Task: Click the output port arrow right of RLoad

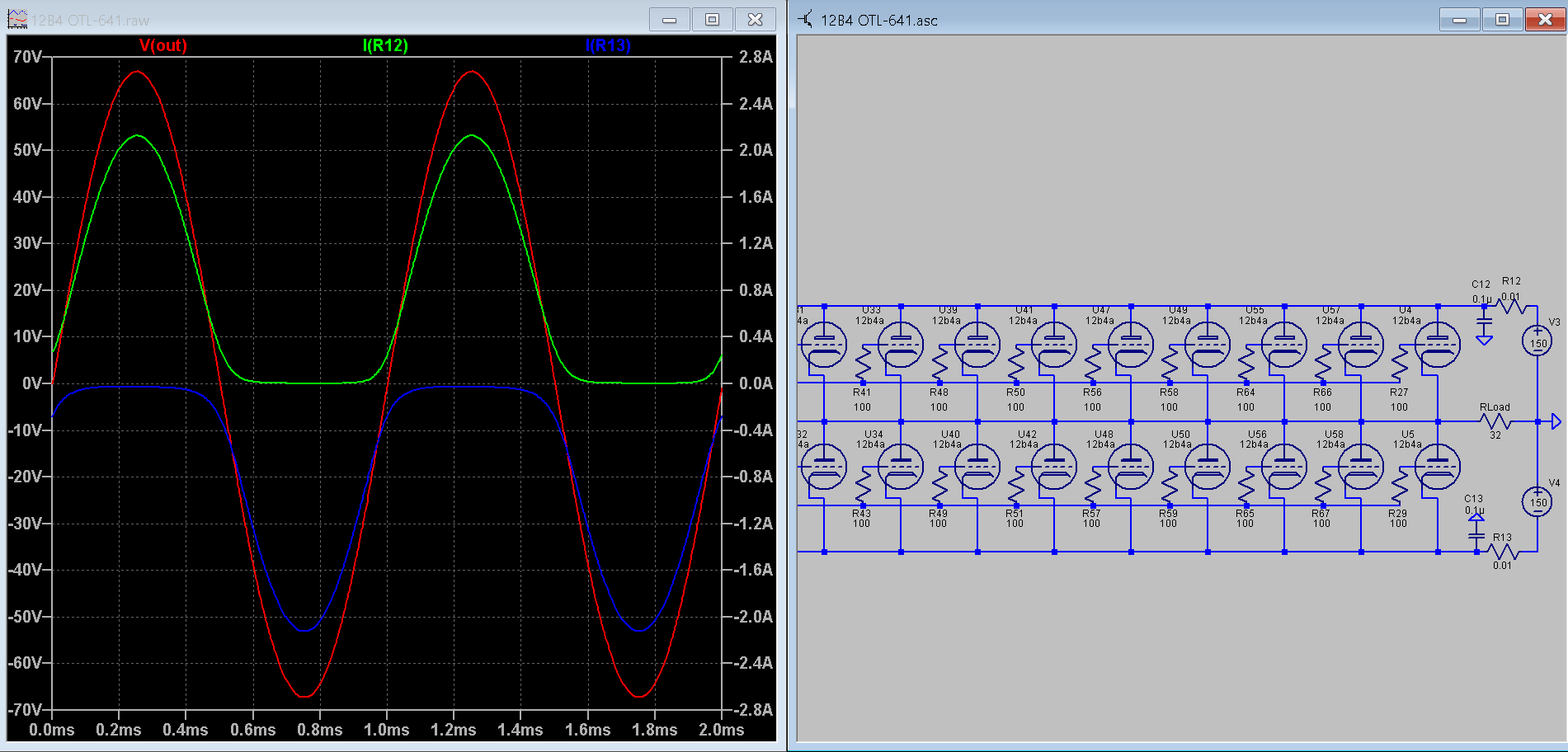Action: tap(1556, 422)
